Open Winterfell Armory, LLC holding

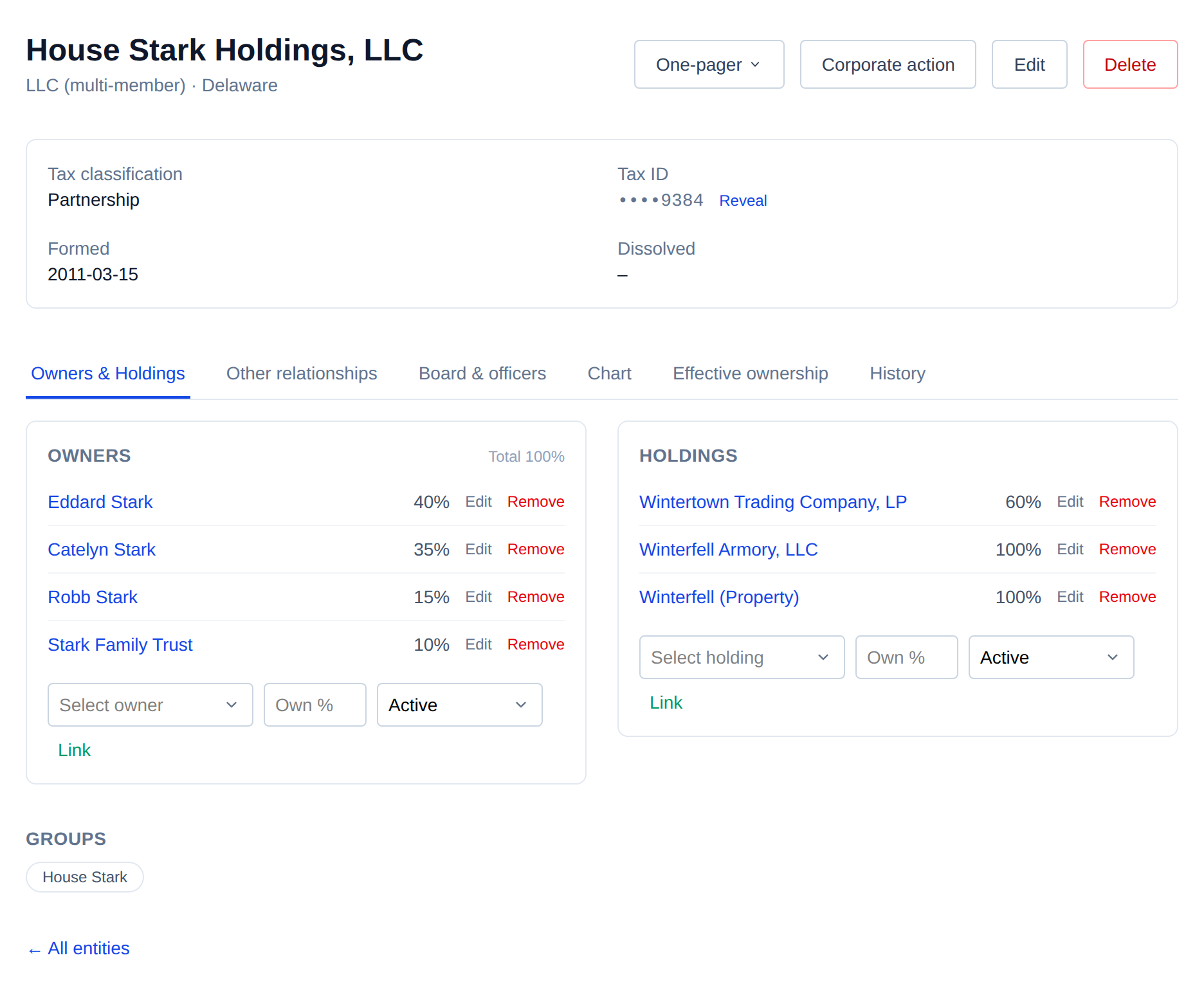coord(729,549)
